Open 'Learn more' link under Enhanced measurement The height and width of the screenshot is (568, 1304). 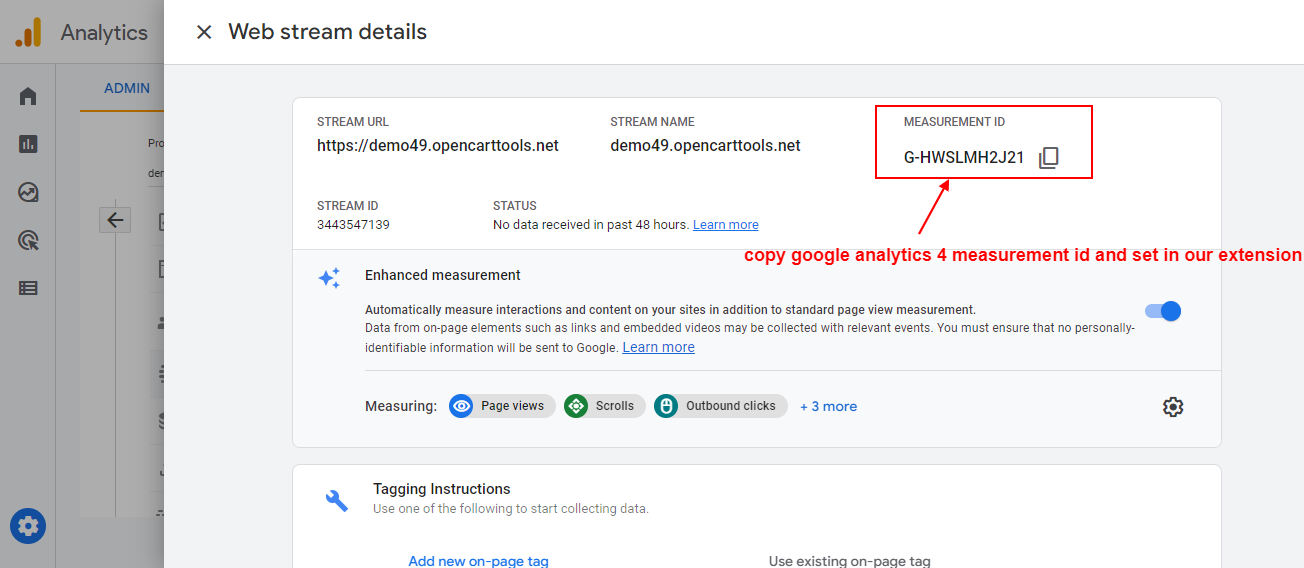pos(658,347)
